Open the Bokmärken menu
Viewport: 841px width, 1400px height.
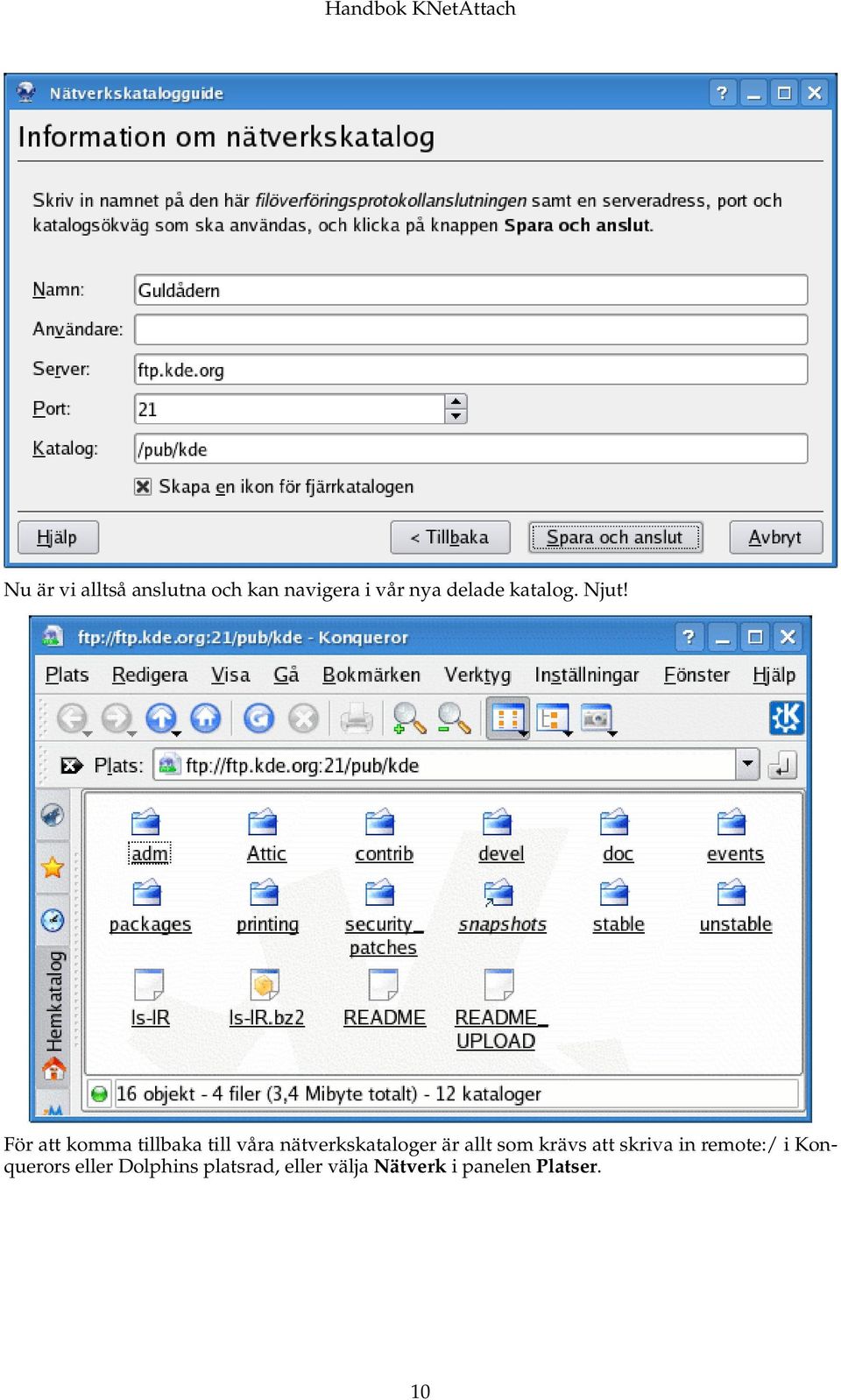[x=371, y=675]
